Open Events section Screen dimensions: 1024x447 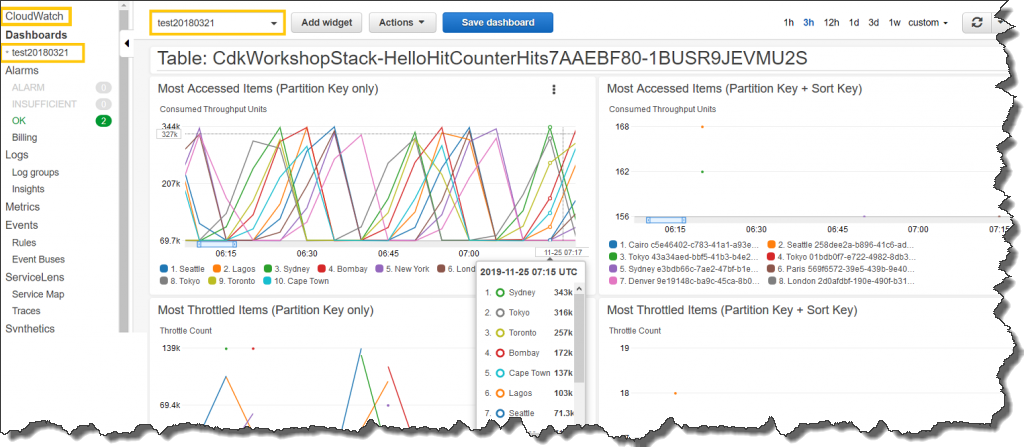pos(22,225)
